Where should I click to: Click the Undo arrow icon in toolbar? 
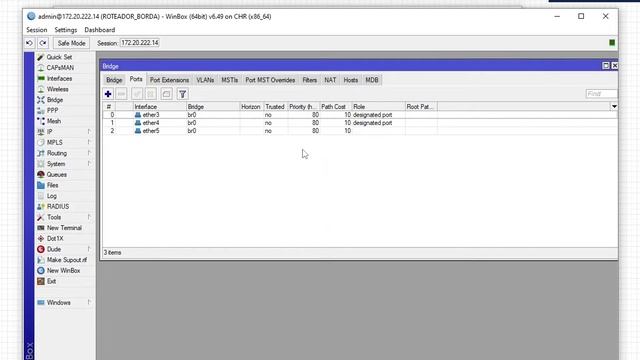(x=29, y=43)
